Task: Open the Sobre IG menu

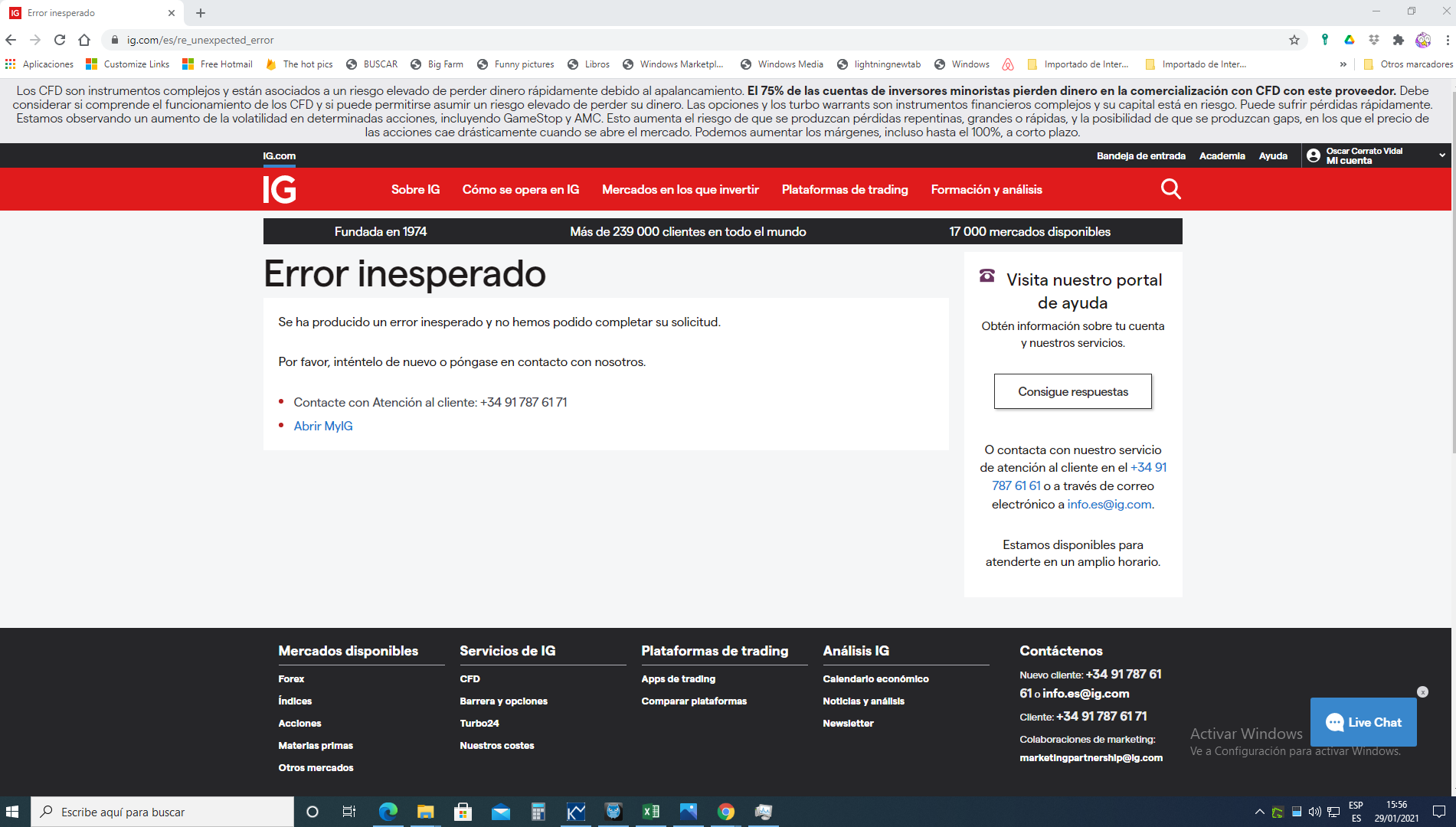Action: [x=416, y=189]
